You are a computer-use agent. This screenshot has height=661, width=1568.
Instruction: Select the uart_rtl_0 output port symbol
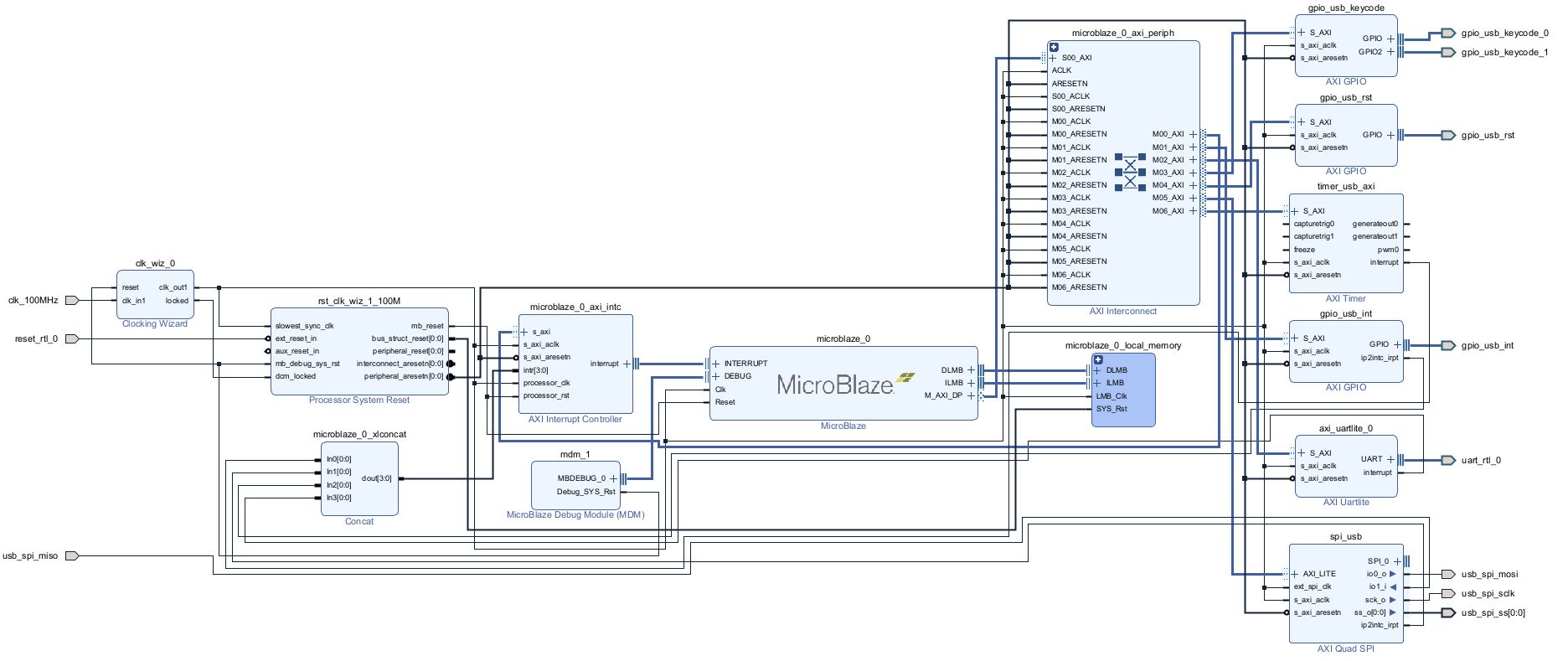coord(1448,460)
